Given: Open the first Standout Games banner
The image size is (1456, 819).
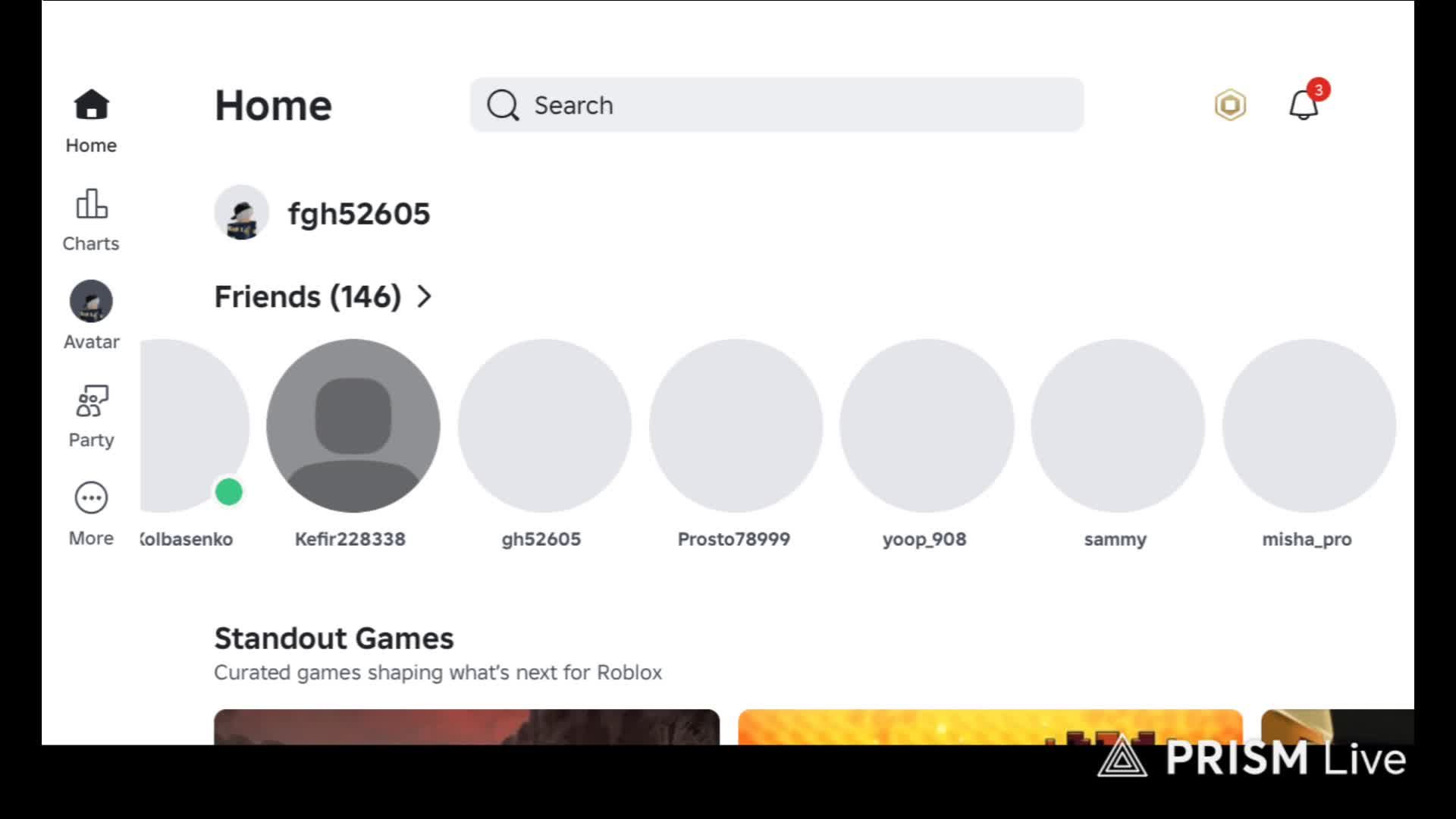Looking at the screenshot, I should 466,726.
